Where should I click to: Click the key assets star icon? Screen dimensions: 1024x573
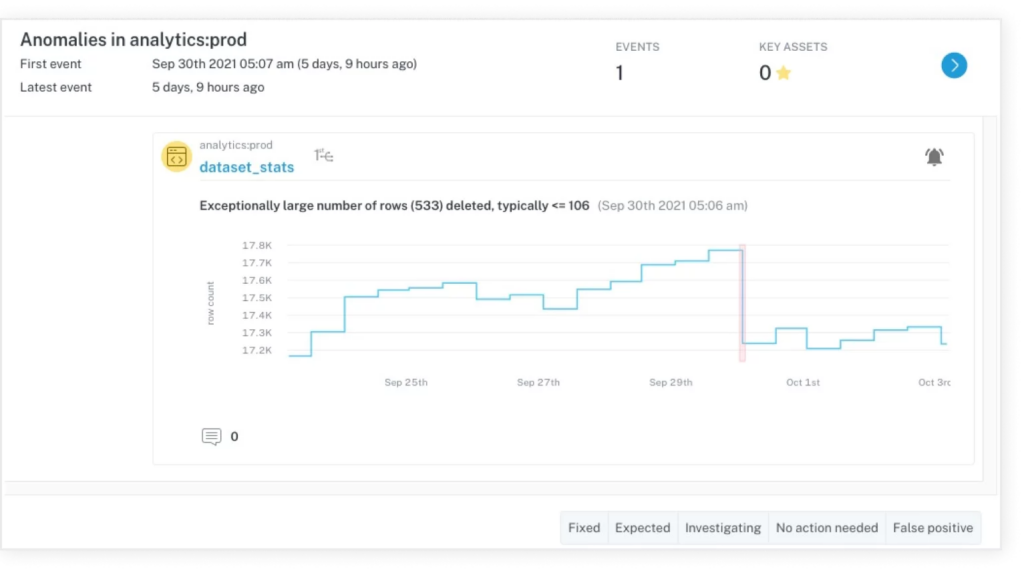784,73
